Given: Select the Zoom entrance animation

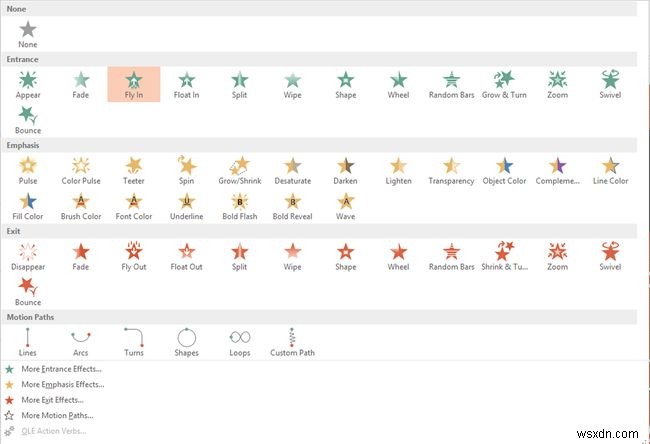Looking at the screenshot, I should (x=558, y=85).
